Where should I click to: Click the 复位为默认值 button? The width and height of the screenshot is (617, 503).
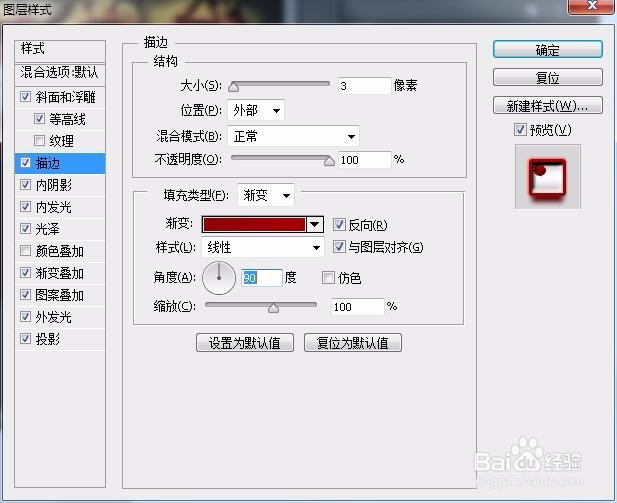(353, 342)
